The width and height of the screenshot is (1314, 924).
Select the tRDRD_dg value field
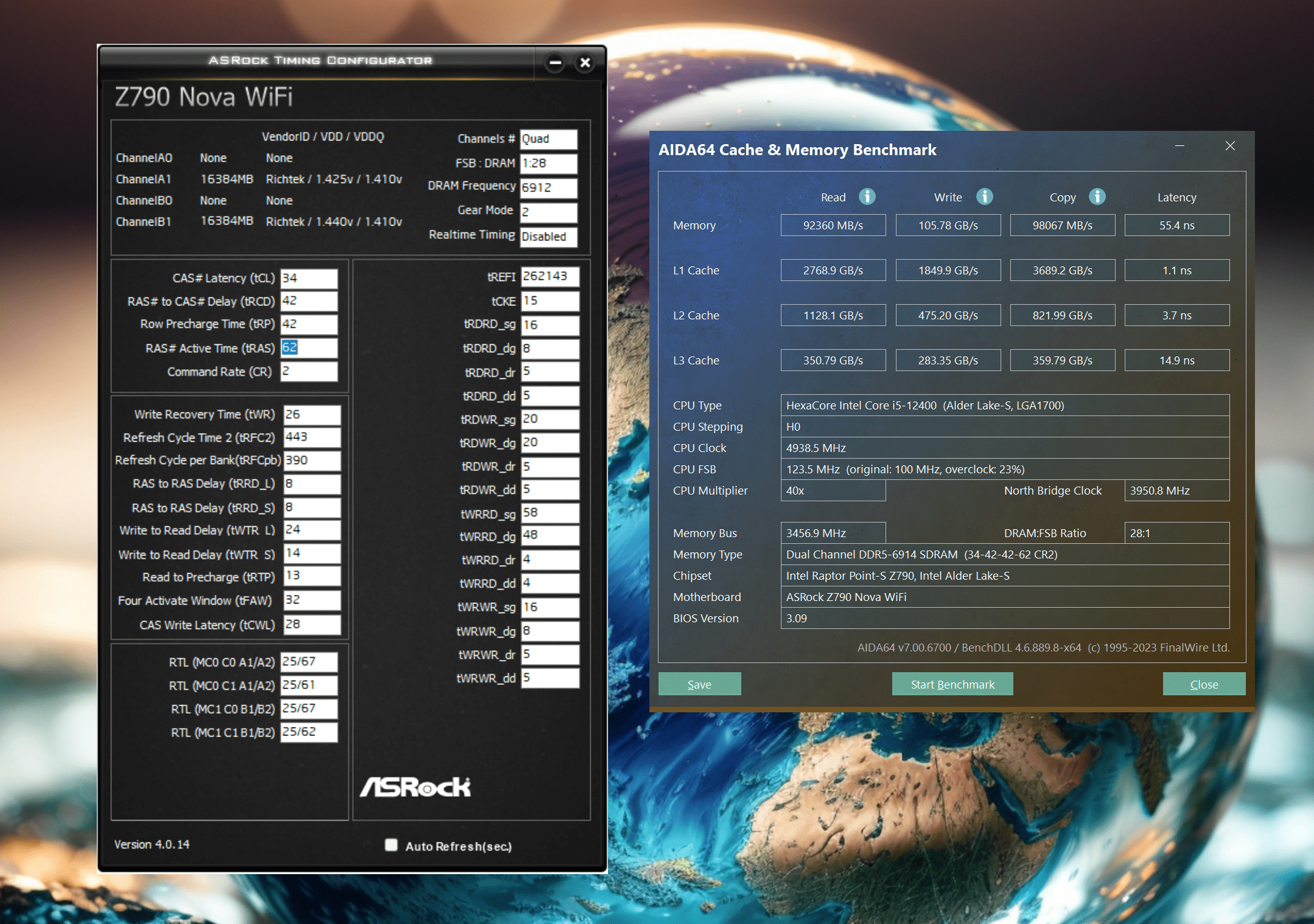[x=550, y=349]
